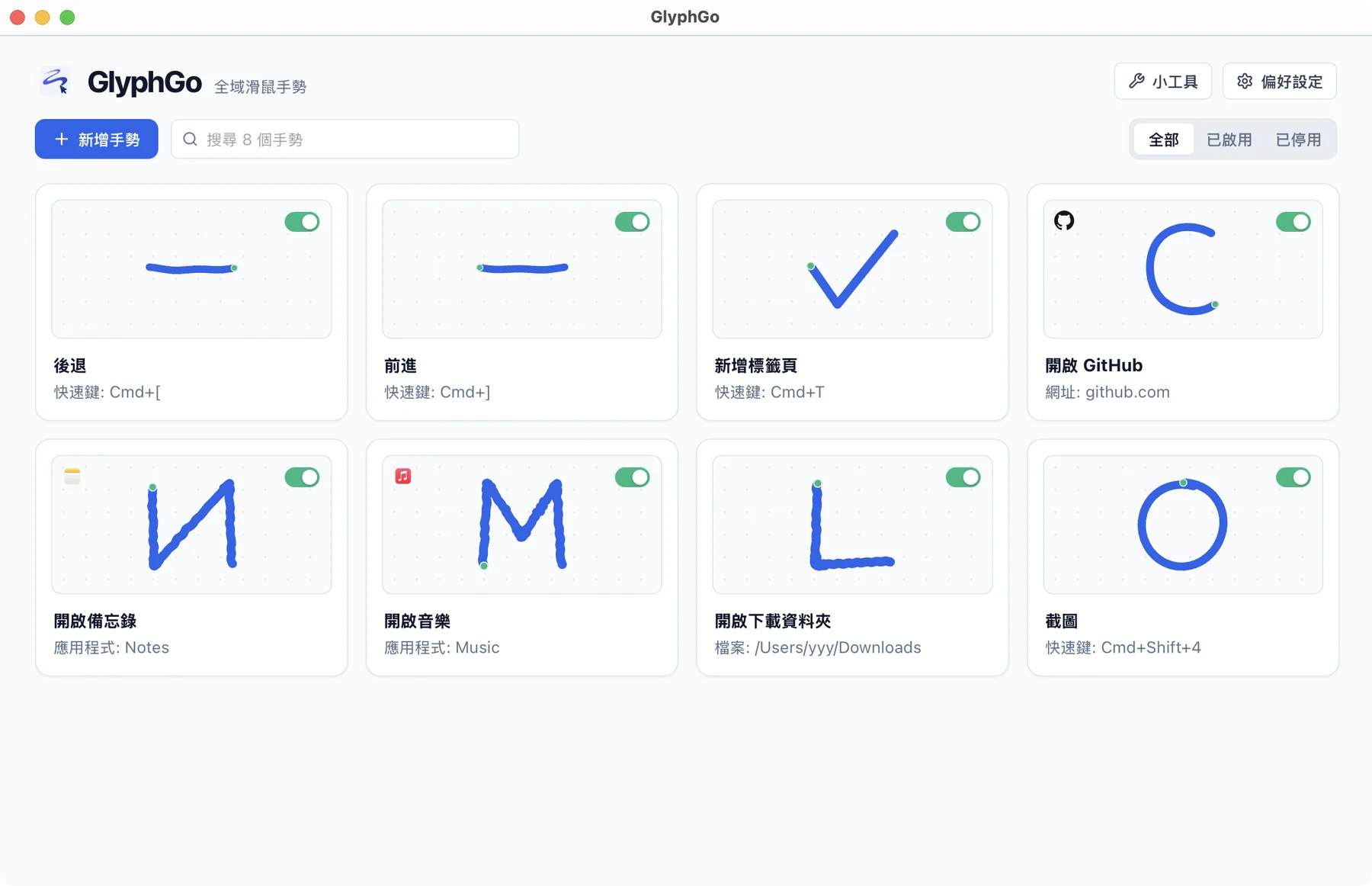Screen dimensions: 1372x886
Task: Open the 小工具 button
Action: coord(1163,81)
